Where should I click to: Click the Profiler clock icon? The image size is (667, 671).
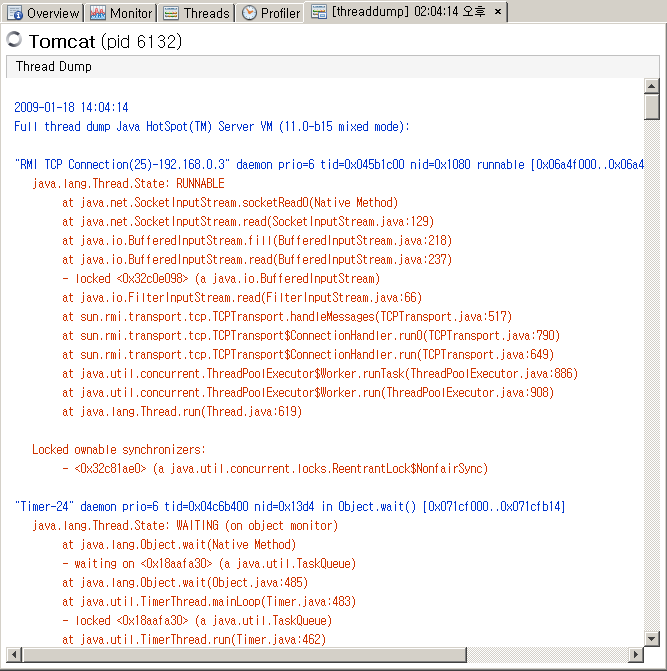249,13
